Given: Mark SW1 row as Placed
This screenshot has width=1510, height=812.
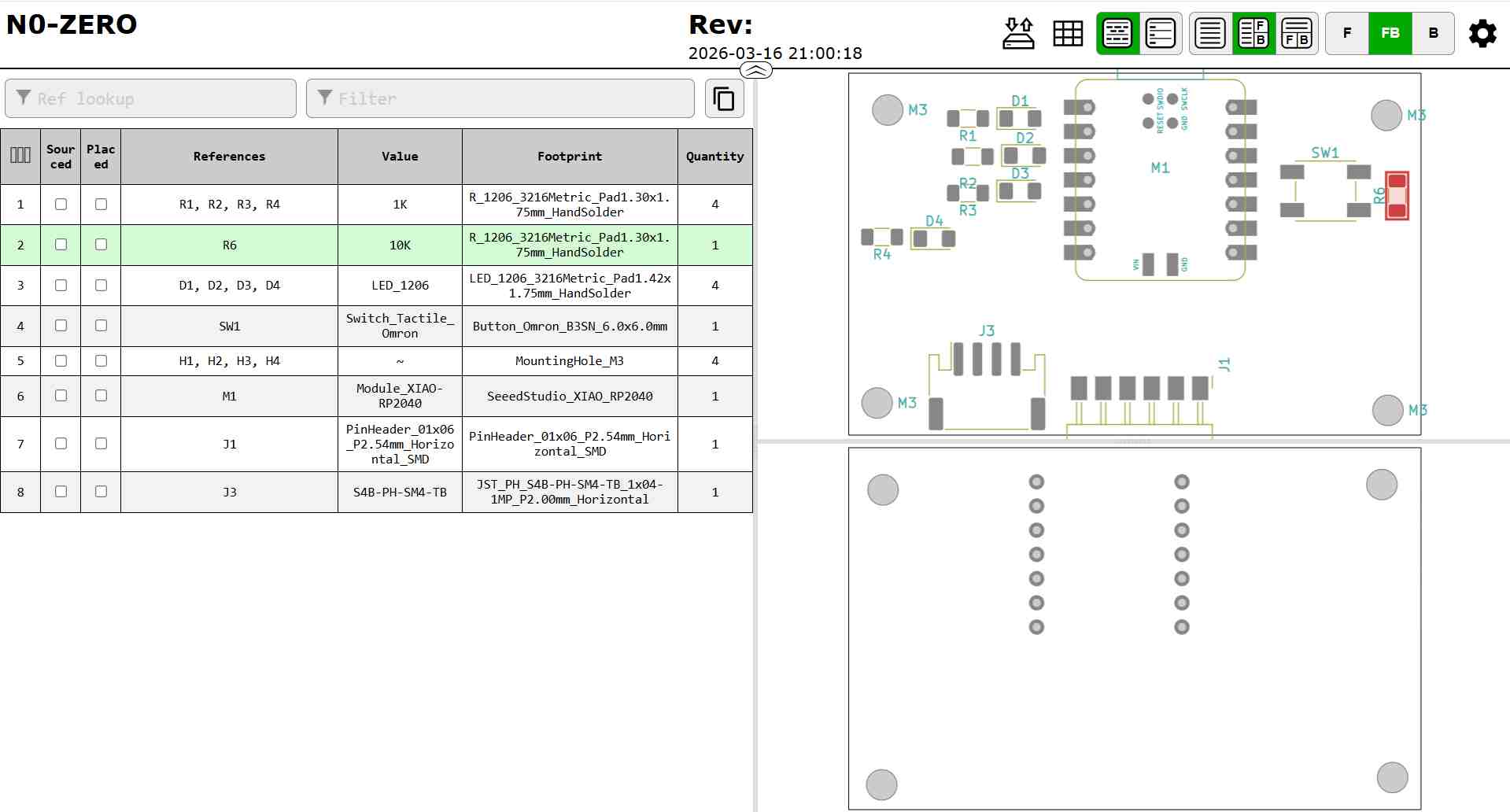Looking at the screenshot, I should tap(101, 326).
